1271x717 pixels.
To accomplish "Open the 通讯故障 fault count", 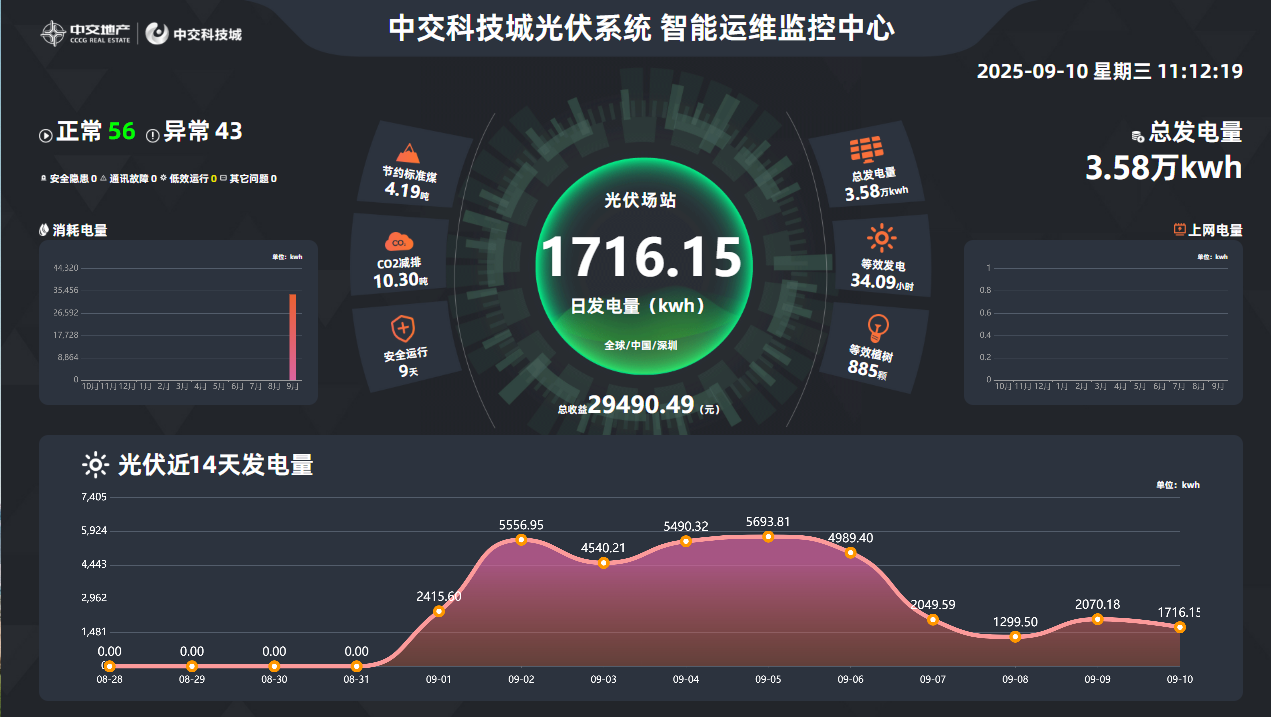I will click(128, 179).
